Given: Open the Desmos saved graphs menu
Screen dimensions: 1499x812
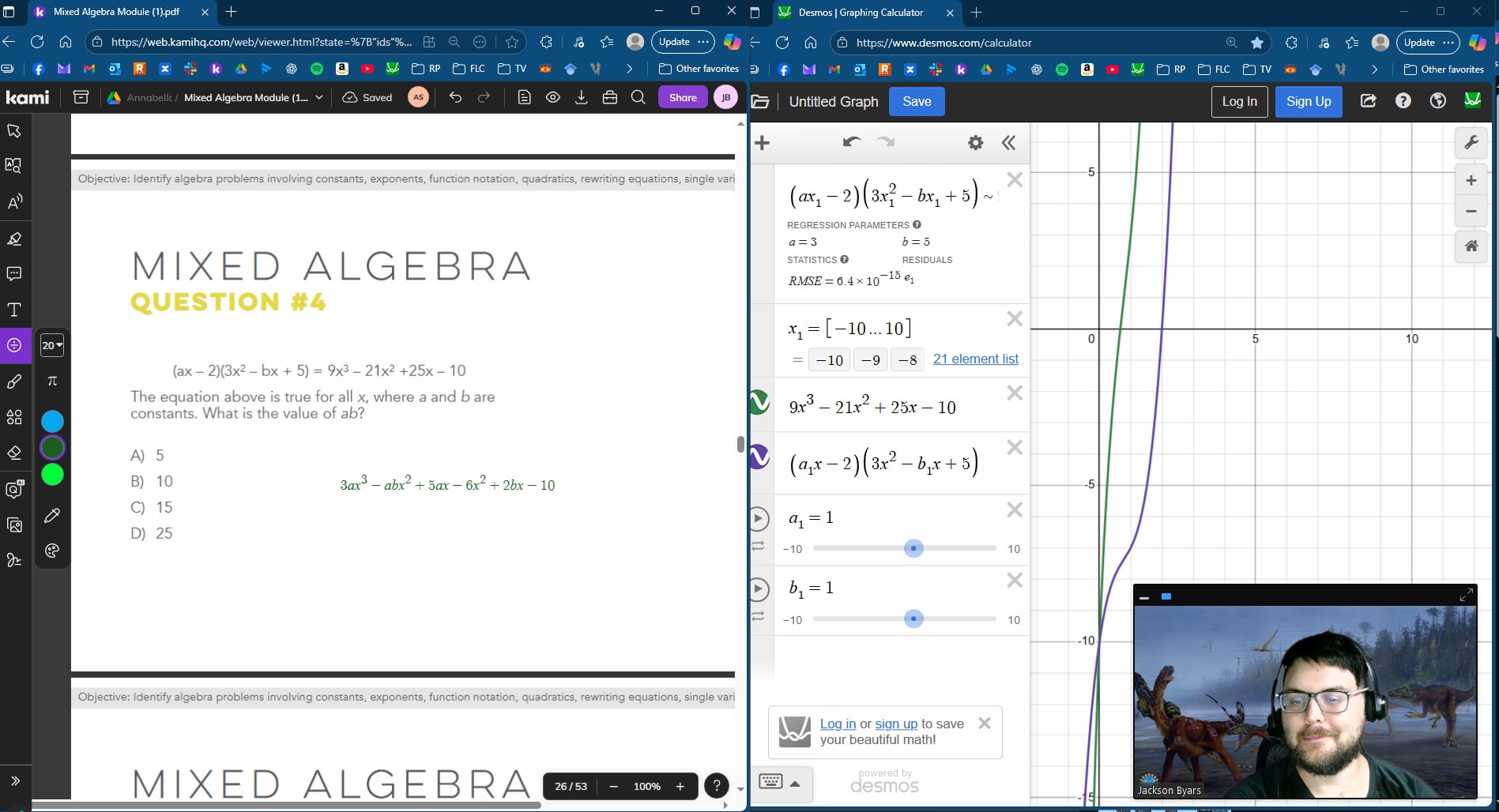Looking at the screenshot, I should (760, 101).
